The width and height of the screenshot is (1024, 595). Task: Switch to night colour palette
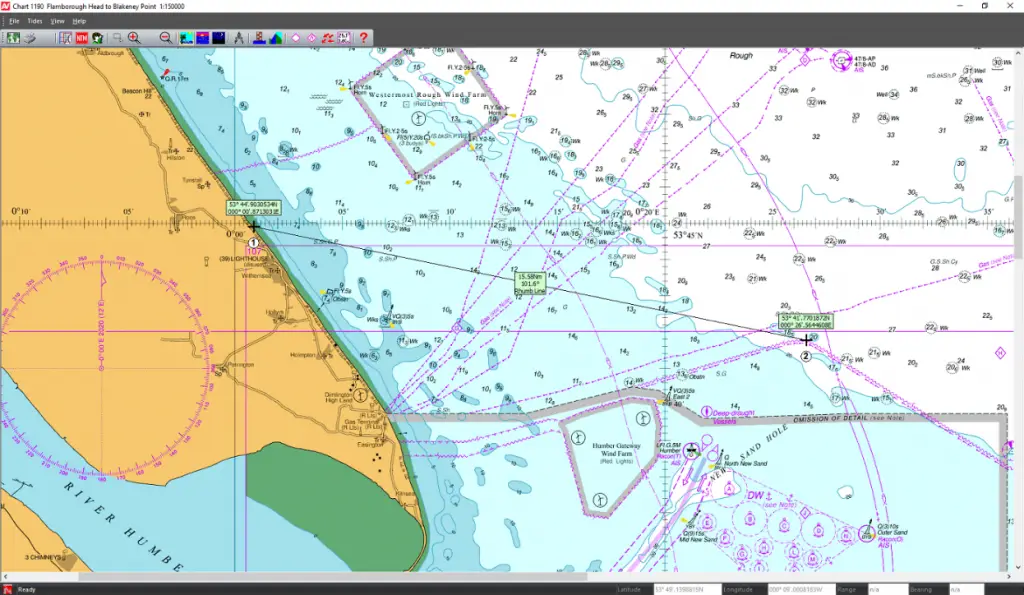pyautogui.click(x=218, y=38)
